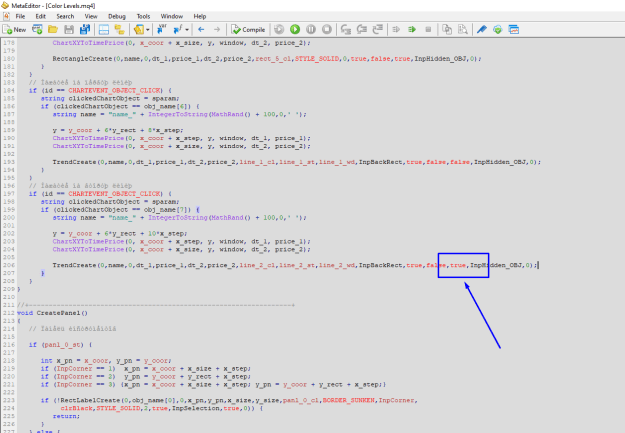The height and width of the screenshot is (433, 625).
Task: Click 'InpSelection' on line 224
Action: click(x=196, y=408)
